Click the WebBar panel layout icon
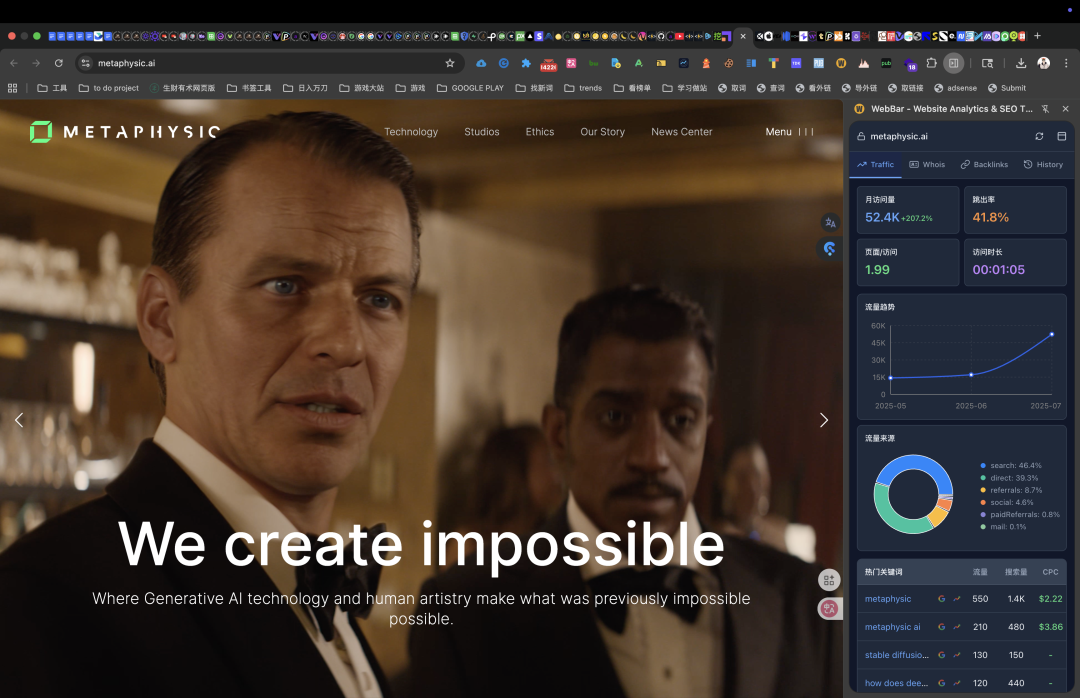 pos(1061,136)
